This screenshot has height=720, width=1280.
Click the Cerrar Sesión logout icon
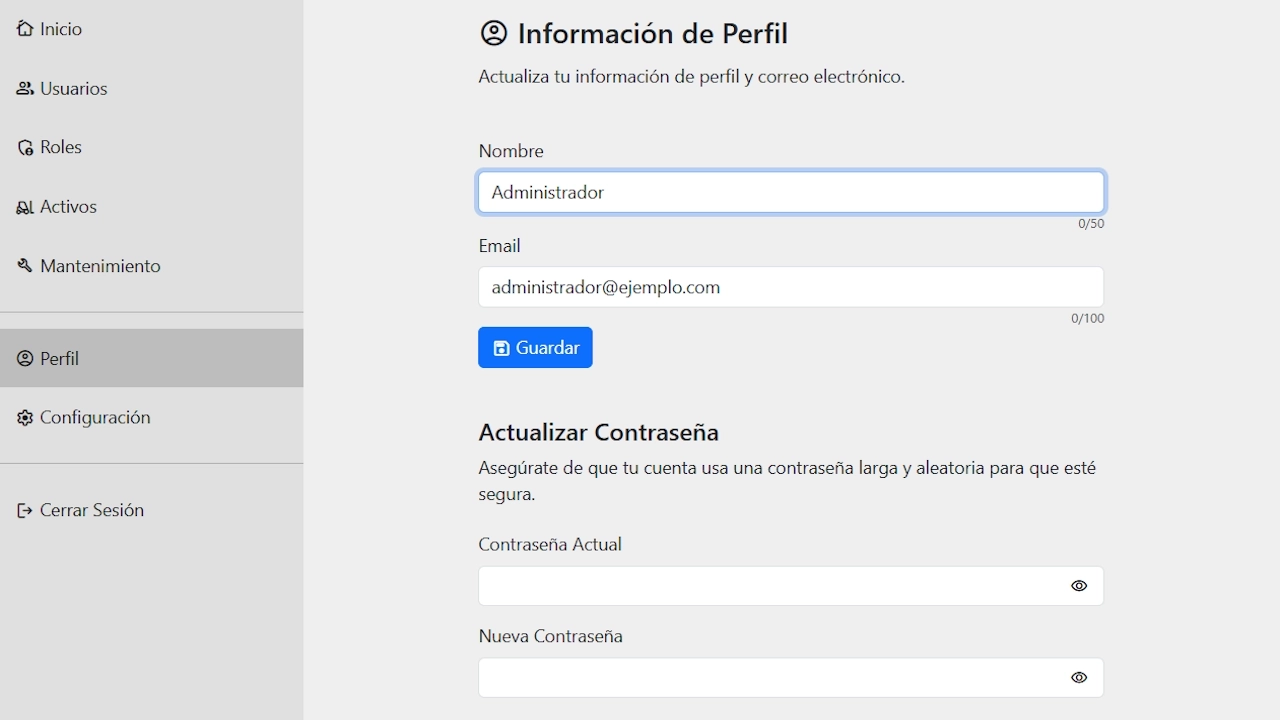click(24, 510)
